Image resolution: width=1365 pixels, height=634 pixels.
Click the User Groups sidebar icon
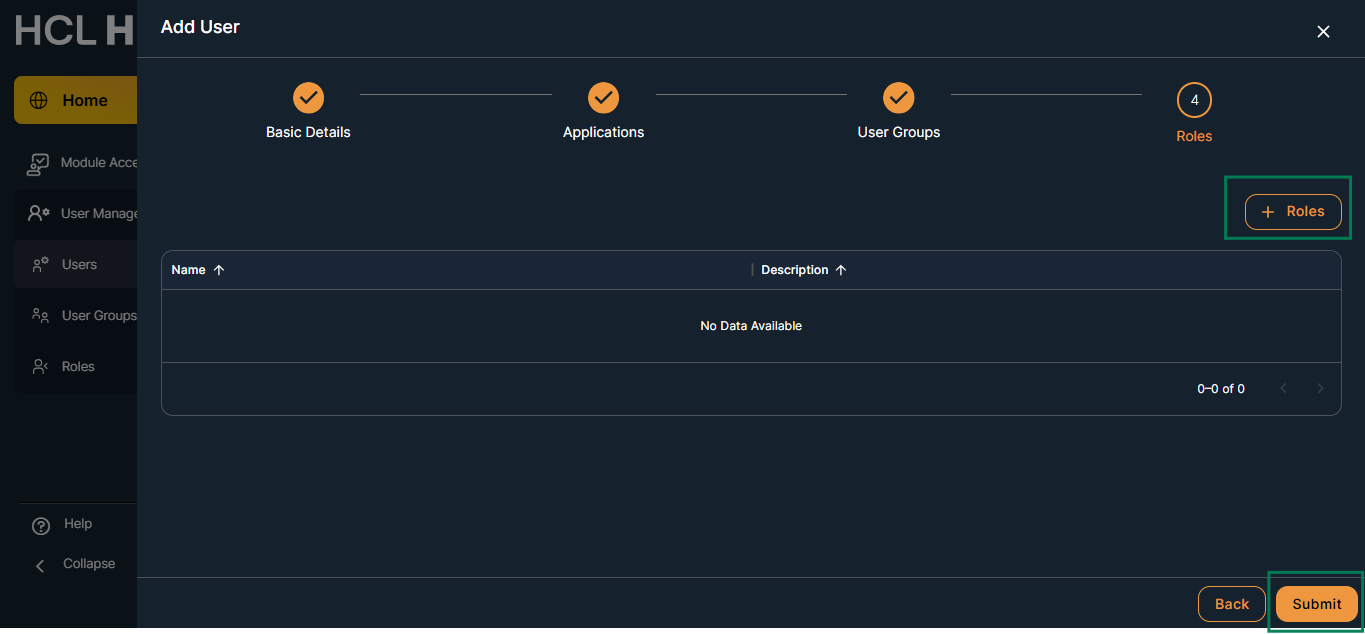[x=41, y=316]
